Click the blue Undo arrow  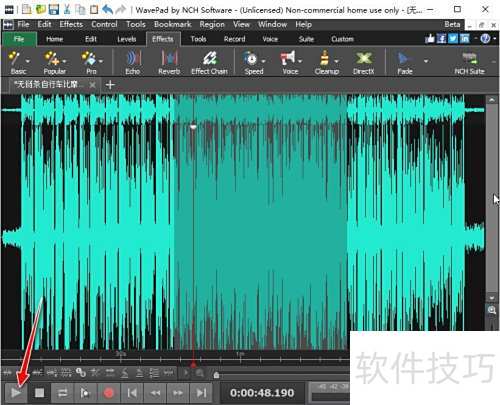coord(107,9)
